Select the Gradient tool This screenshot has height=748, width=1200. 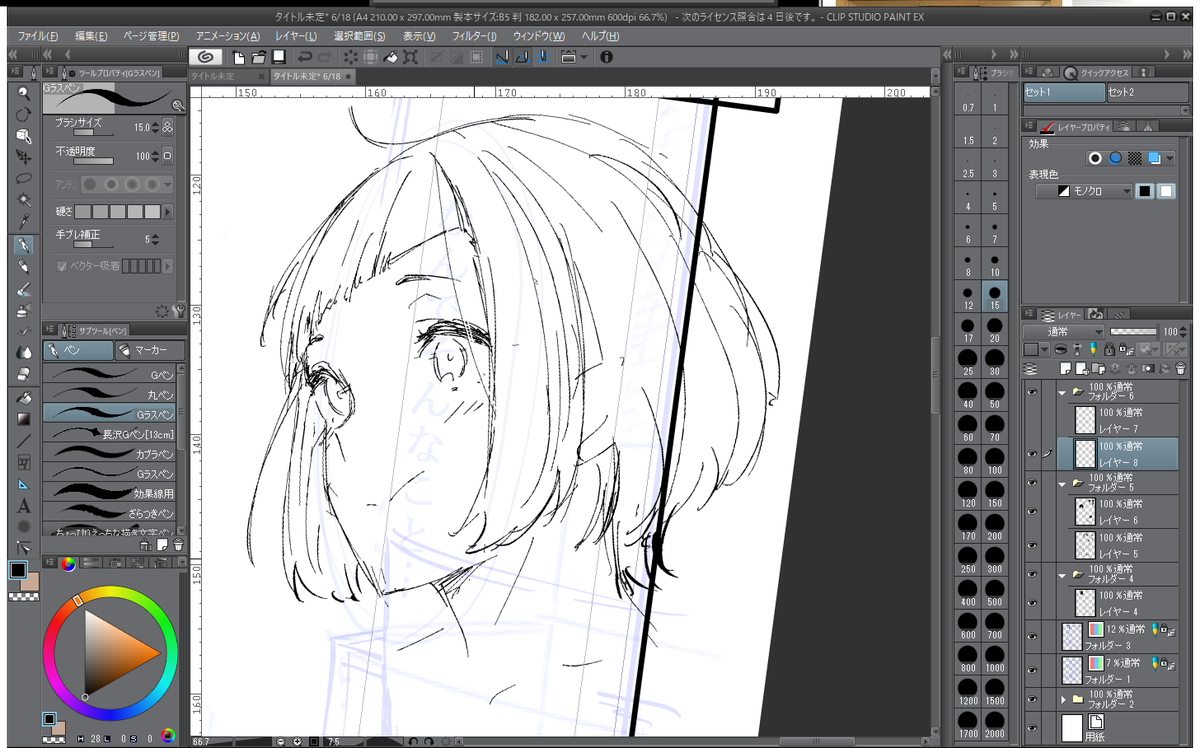click(22, 419)
